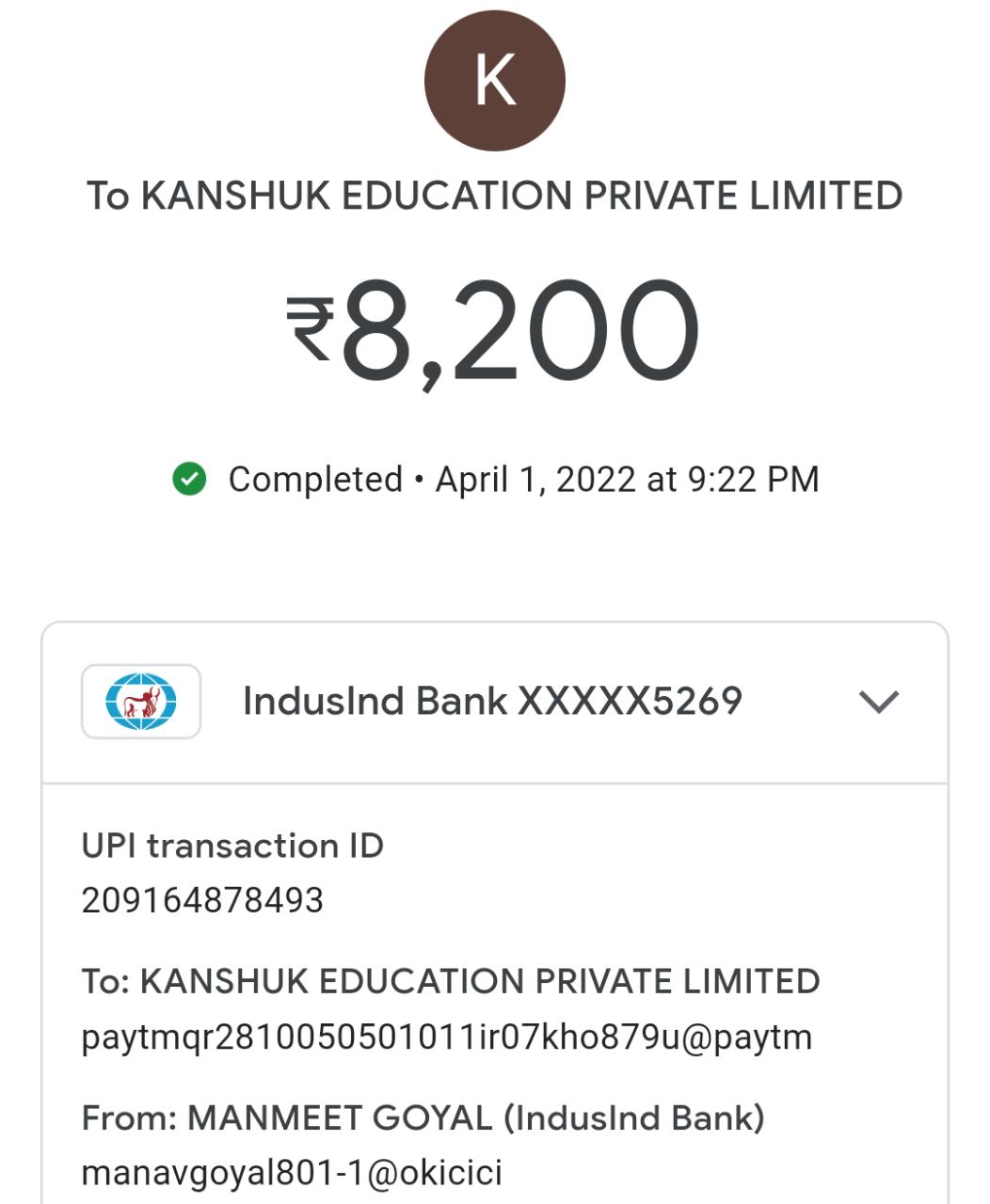The image size is (990, 1204).
Task: Tap sender name MANMEET GOYAL
Action: tap(340, 1118)
